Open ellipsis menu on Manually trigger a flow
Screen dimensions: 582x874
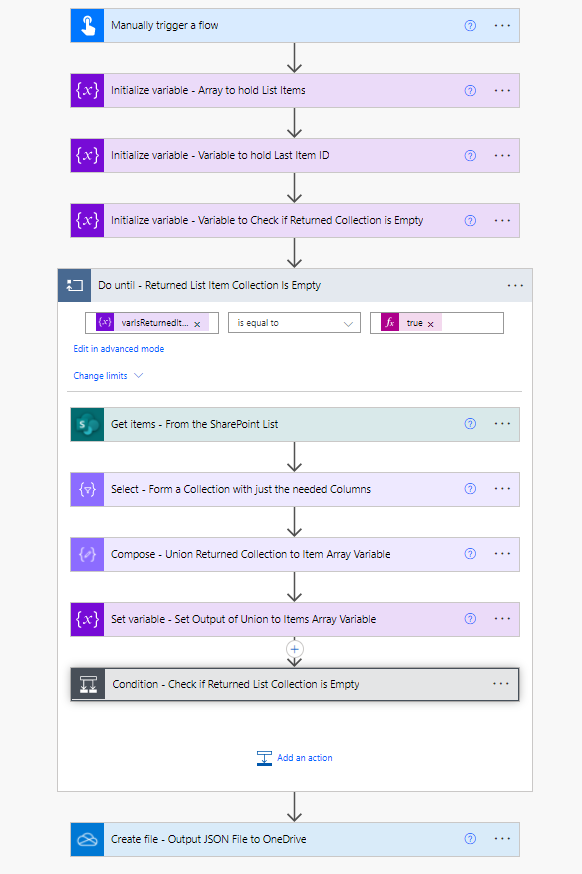point(502,26)
